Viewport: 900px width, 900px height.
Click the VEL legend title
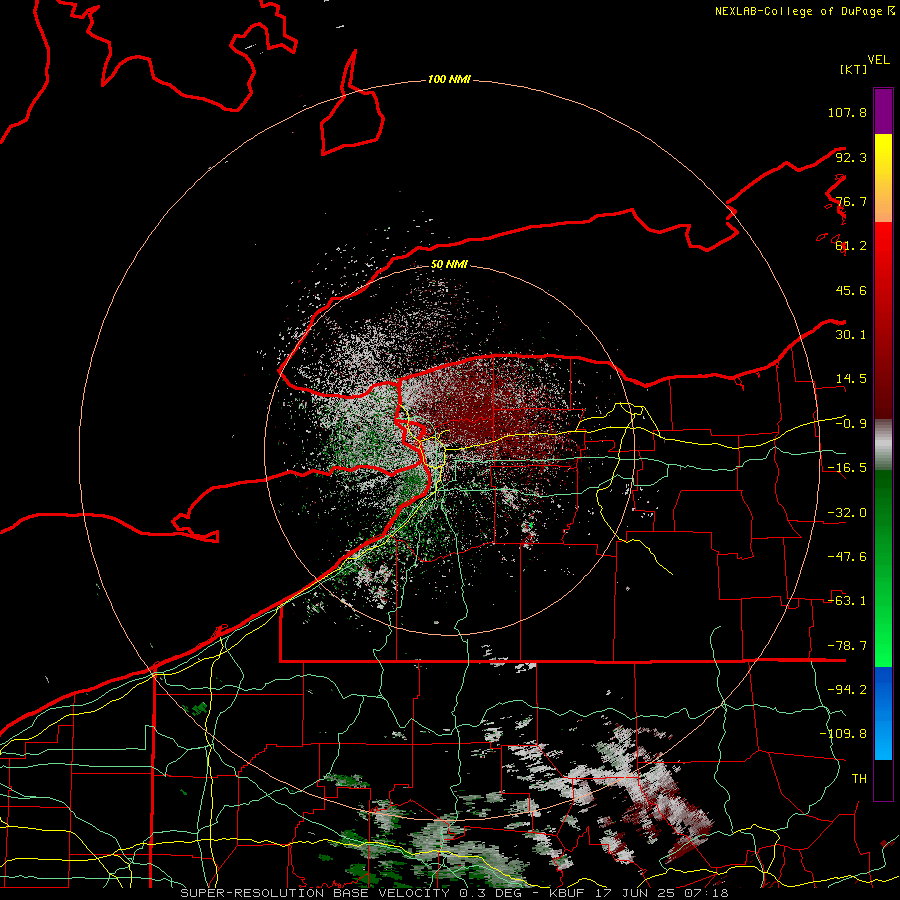(x=878, y=60)
